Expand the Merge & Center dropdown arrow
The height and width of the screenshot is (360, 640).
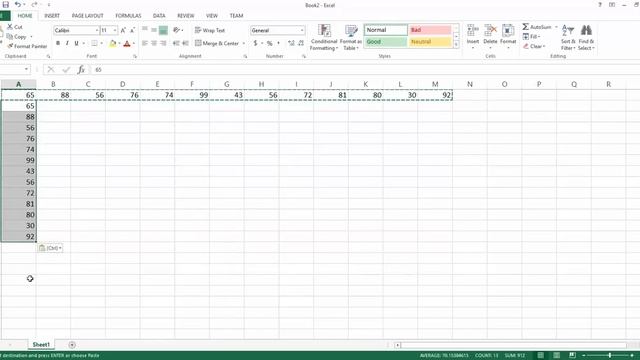(x=244, y=43)
